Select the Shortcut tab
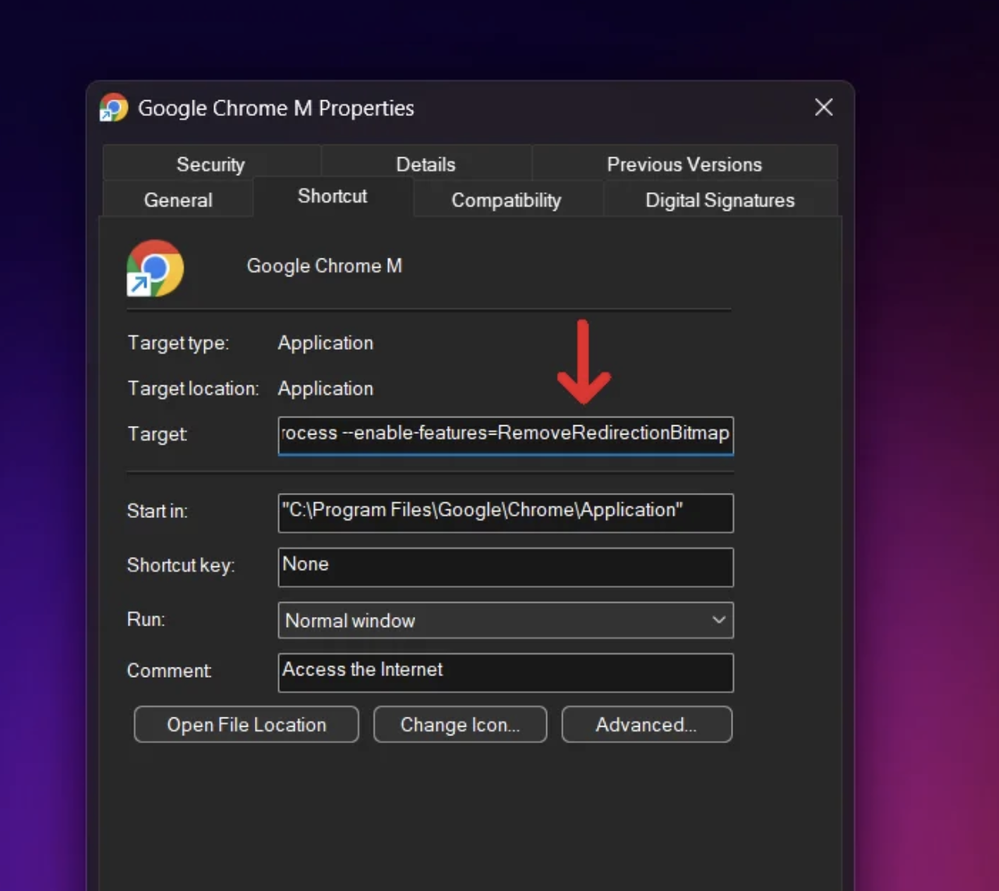999x891 pixels. click(333, 196)
